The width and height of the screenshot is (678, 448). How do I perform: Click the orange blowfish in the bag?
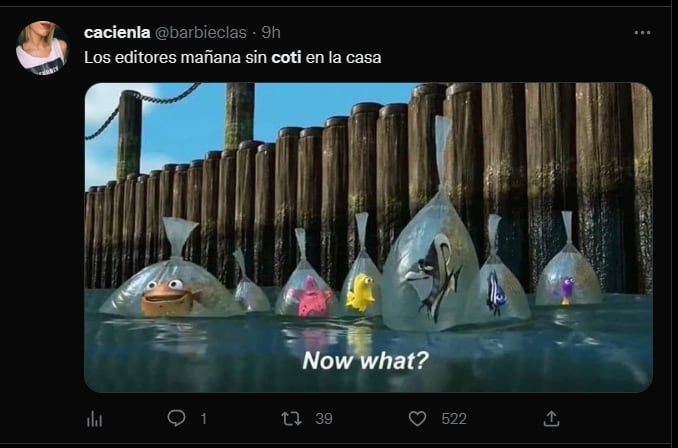165,296
